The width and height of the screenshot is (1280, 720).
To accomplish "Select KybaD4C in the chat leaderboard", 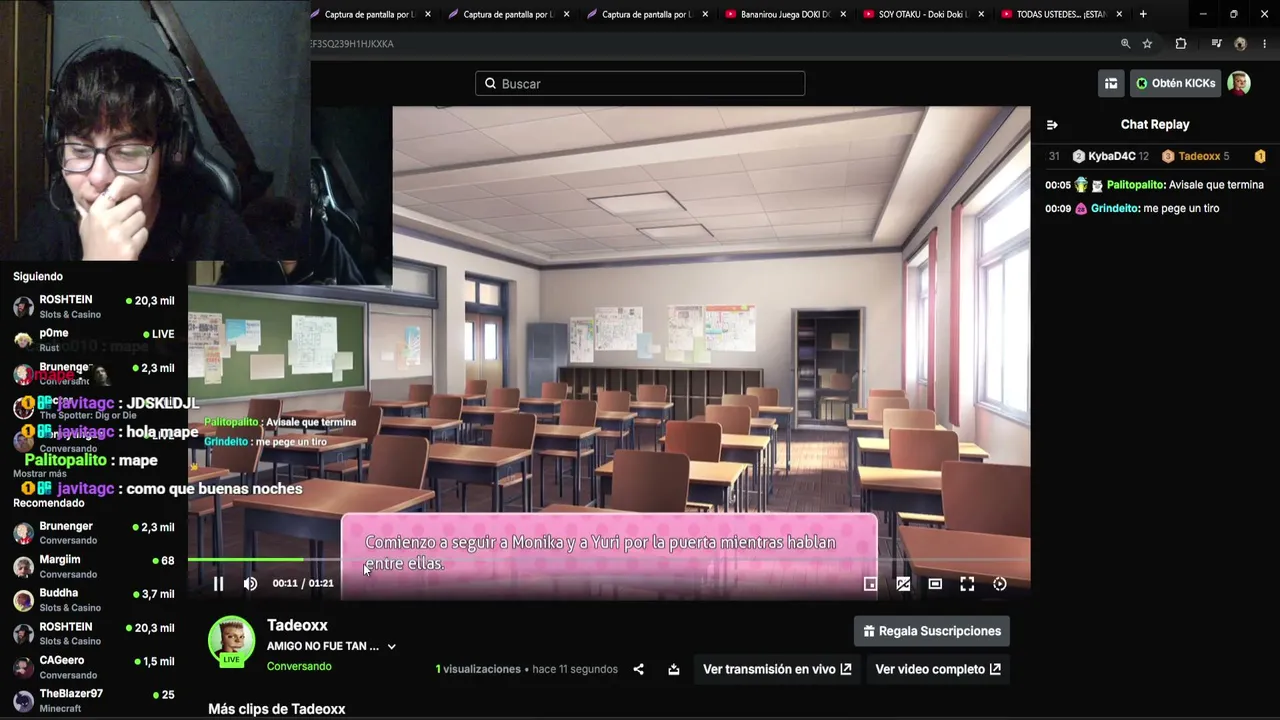I will pyautogui.click(x=1111, y=156).
